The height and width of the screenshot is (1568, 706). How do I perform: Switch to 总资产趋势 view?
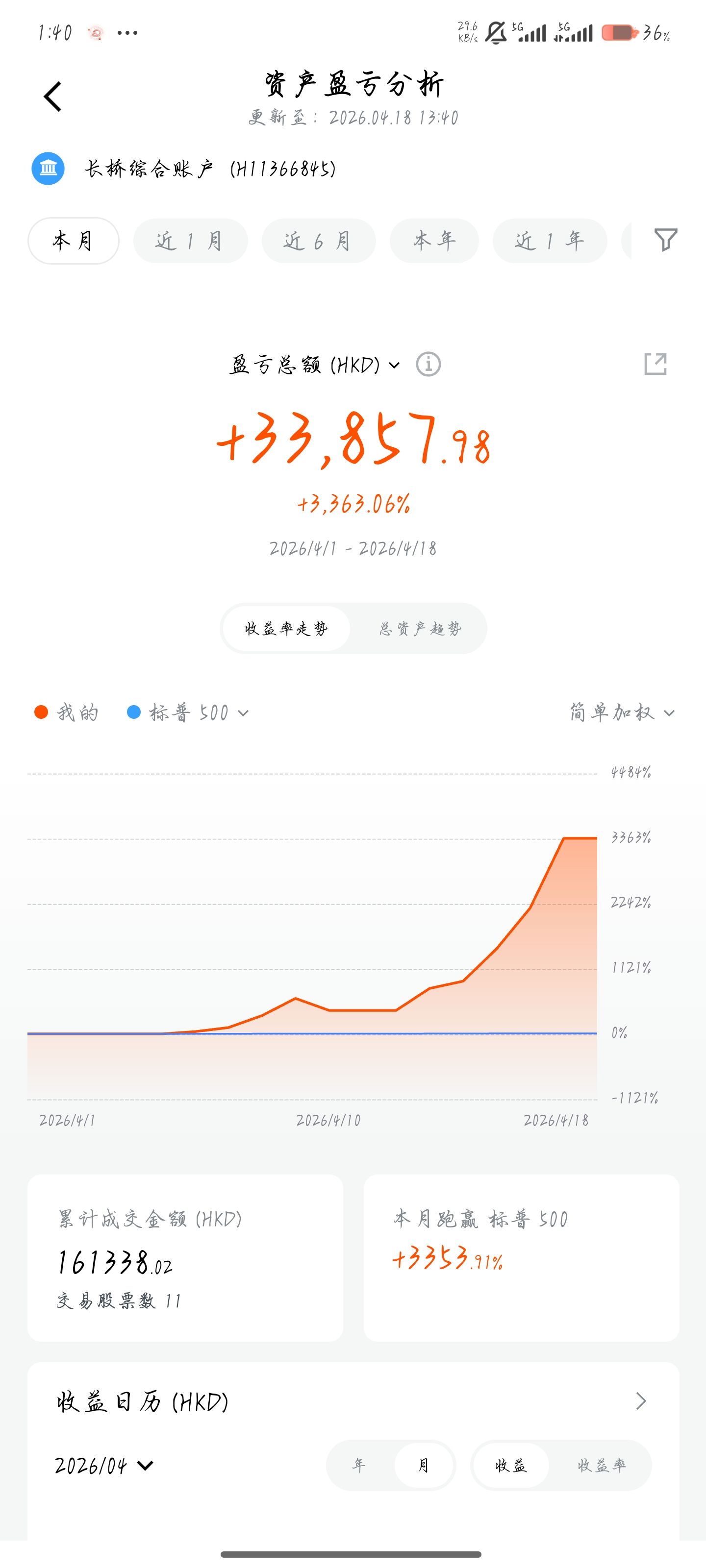(420, 629)
